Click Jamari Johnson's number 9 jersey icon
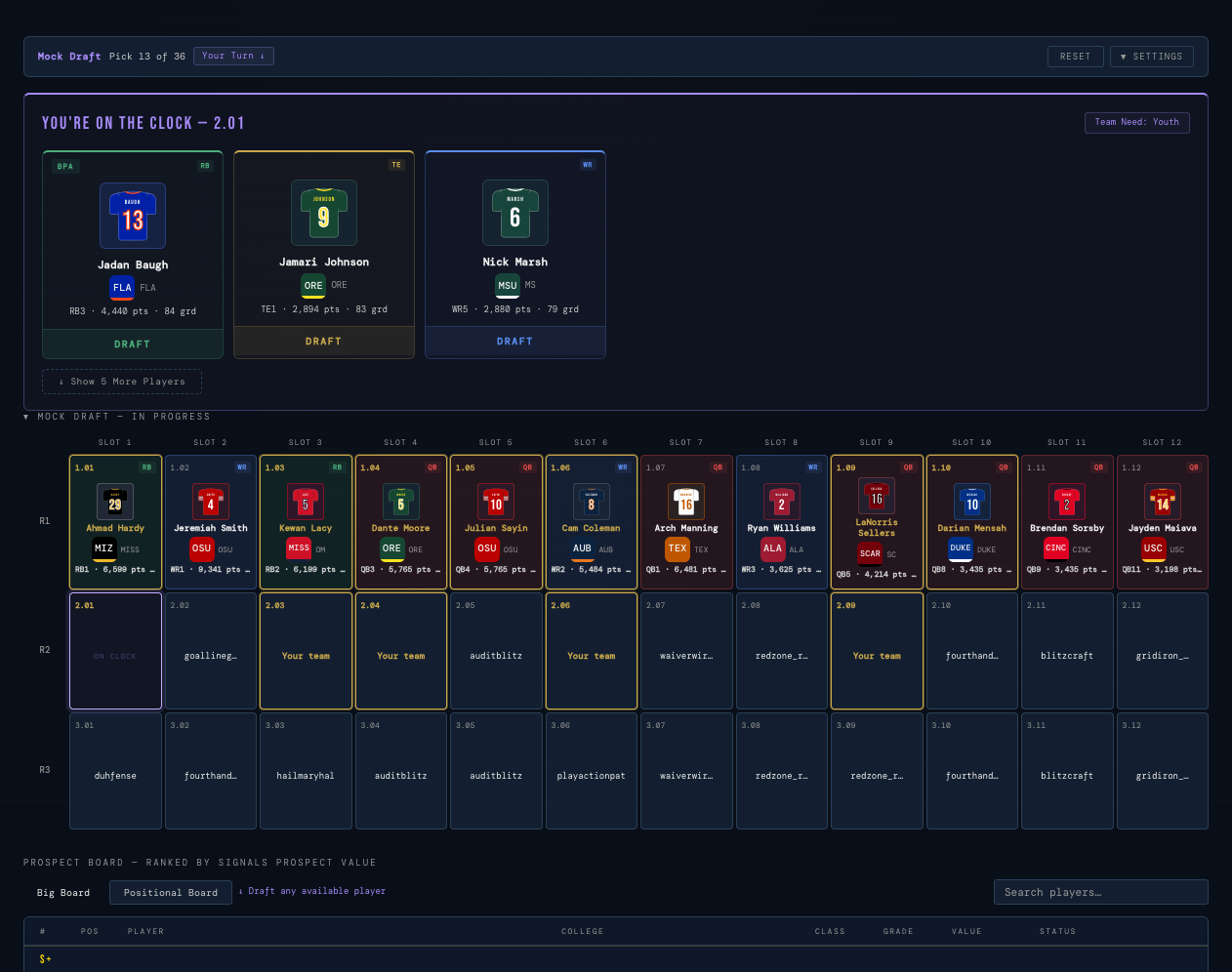The height and width of the screenshot is (972, 1232). click(x=324, y=213)
